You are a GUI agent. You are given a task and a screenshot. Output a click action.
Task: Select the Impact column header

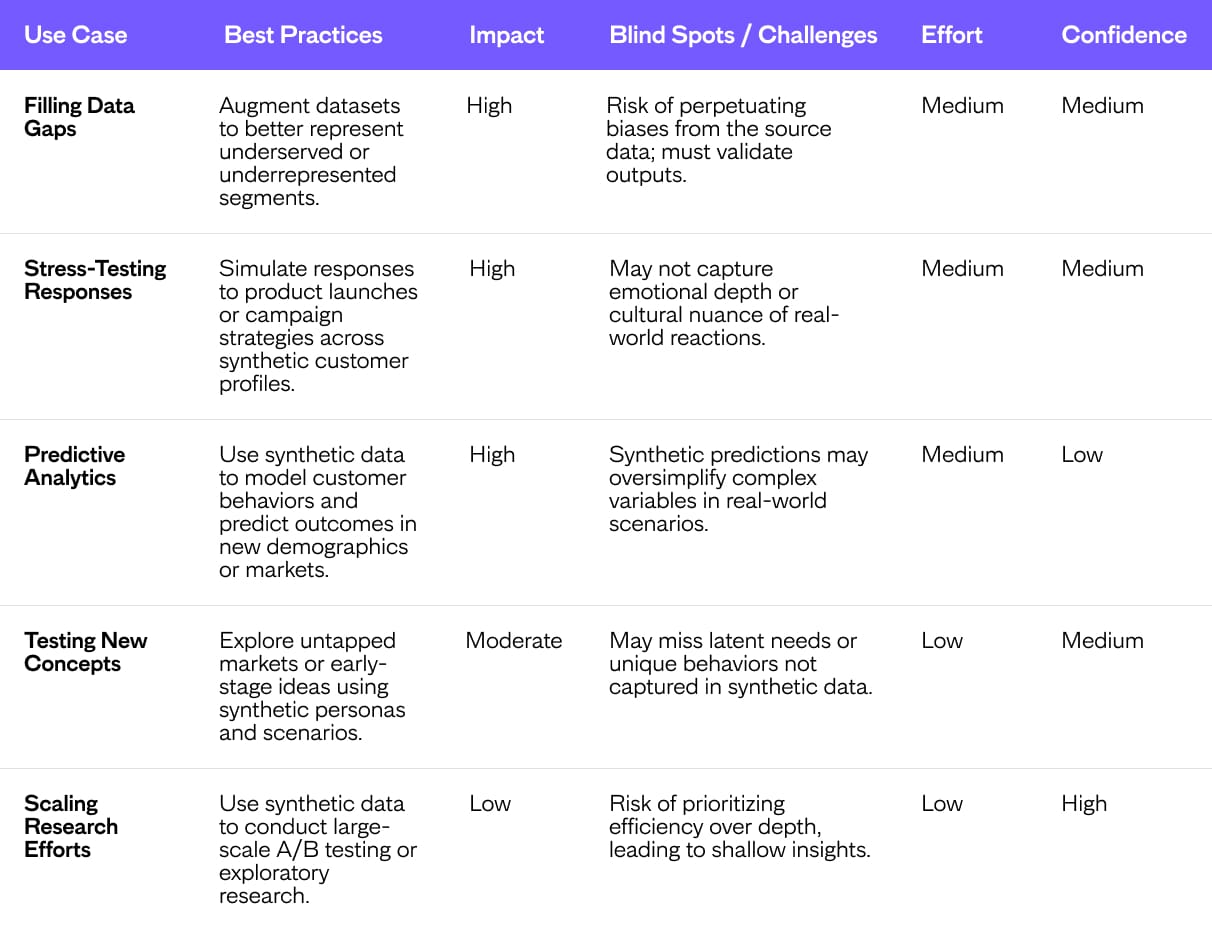coord(507,35)
